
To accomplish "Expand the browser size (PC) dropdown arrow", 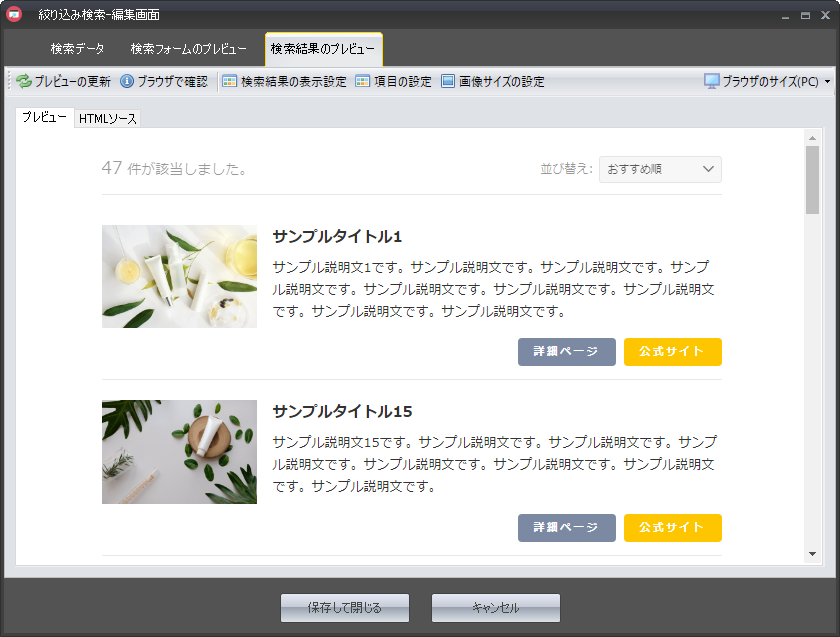I will pos(827,82).
